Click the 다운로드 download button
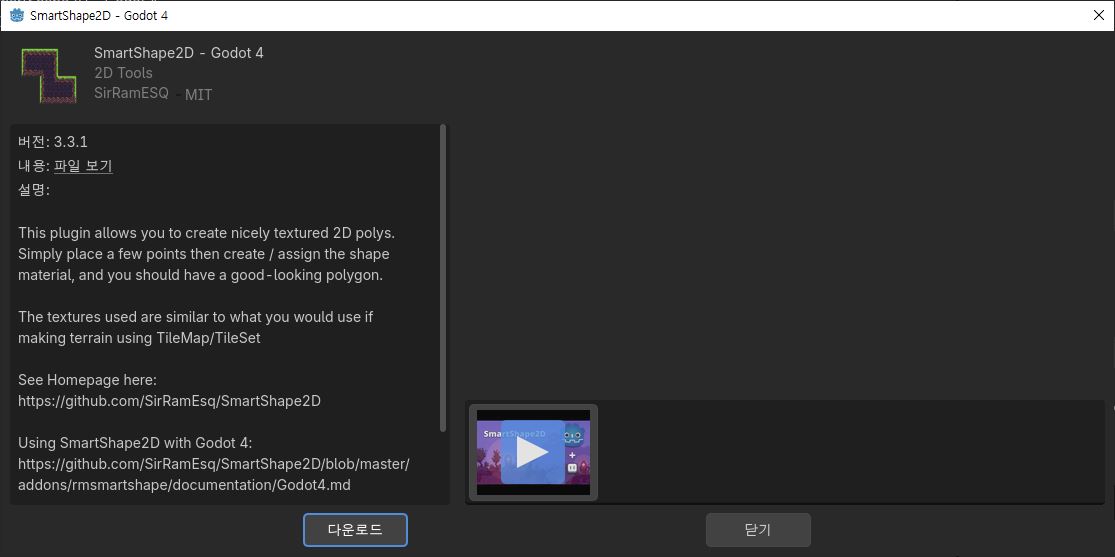Image resolution: width=1115 pixels, height=557 pixels. tap(355, 530)
